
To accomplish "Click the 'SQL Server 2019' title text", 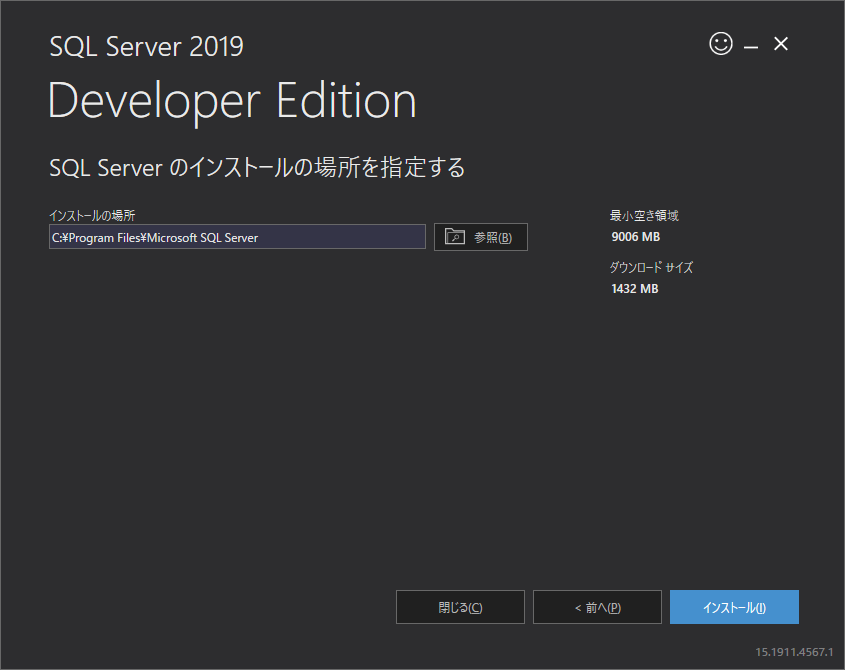I will 146,46.
